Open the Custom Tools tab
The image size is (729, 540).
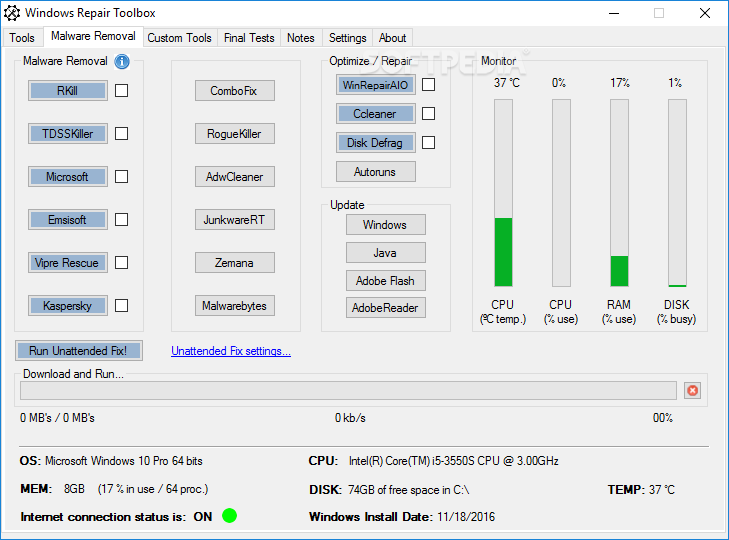pos(179,38)
